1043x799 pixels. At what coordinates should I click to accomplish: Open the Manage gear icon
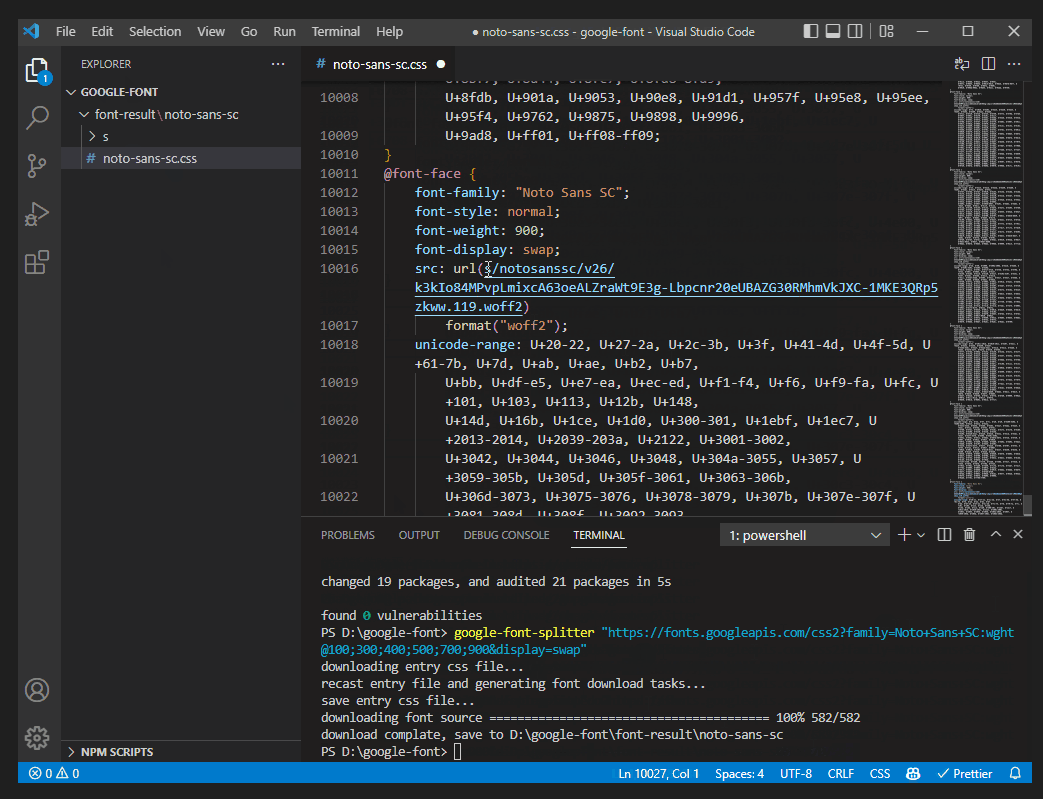(x=37, y=738)
